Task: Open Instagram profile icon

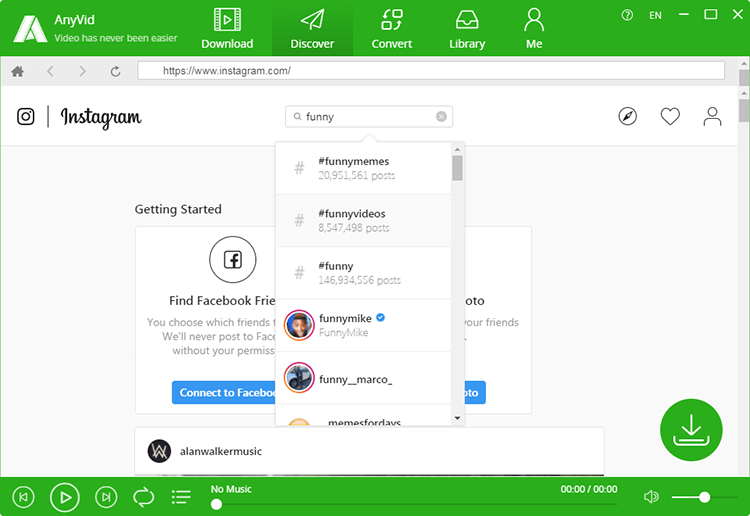Action: (712, 116)
